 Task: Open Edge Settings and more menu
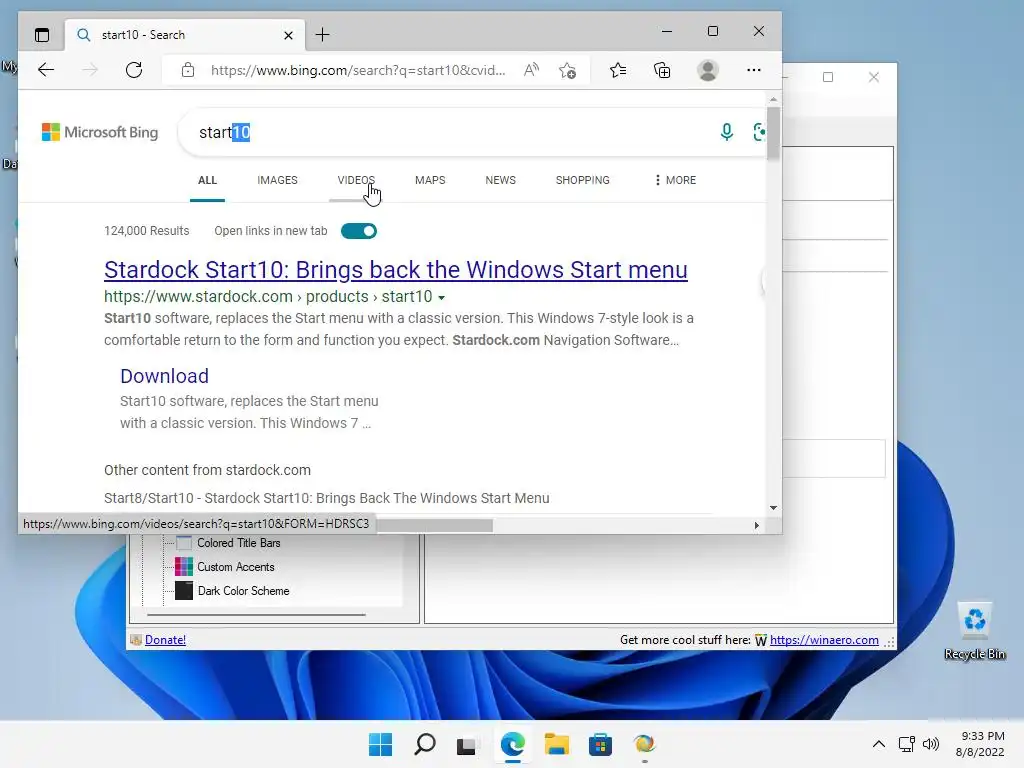point(754,70)
